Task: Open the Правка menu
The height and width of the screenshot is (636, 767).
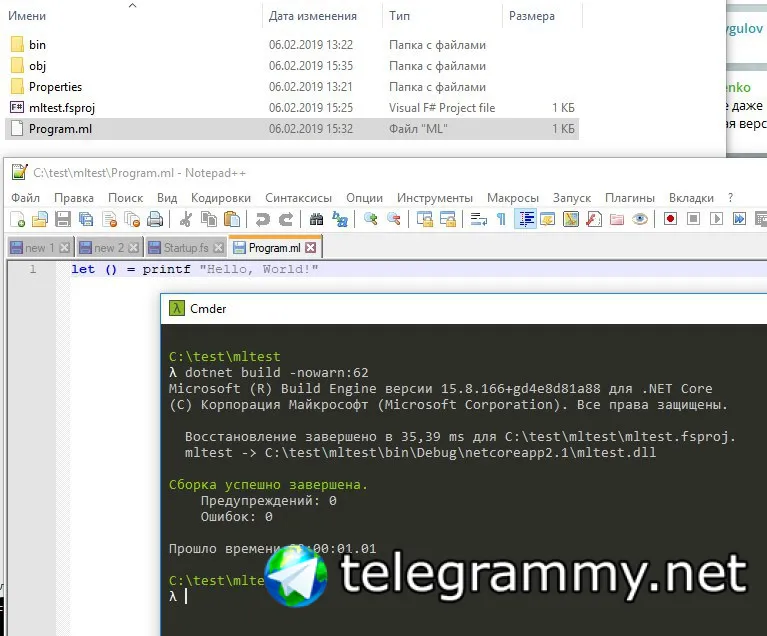Action: pos(74,198)
